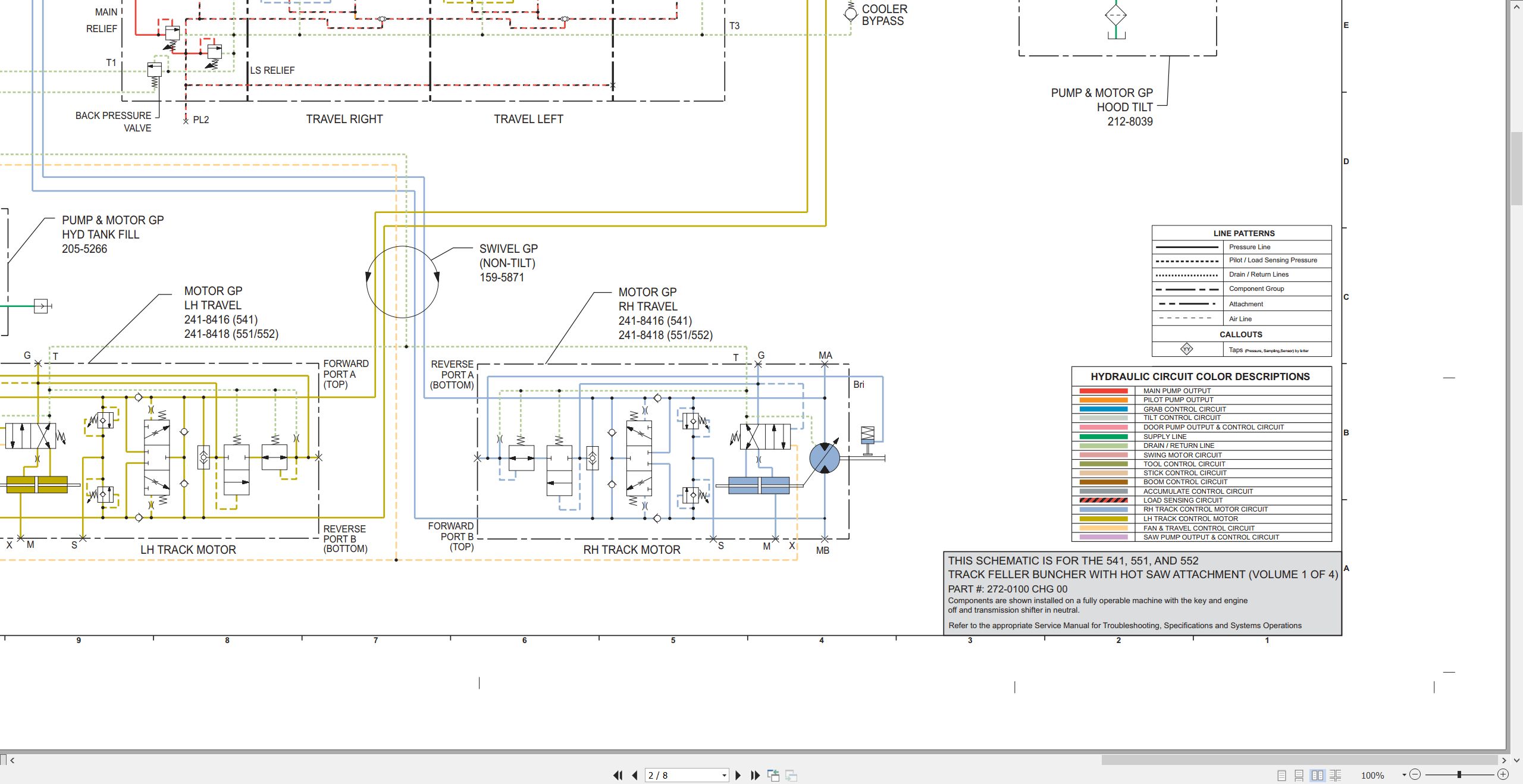Screen dimensions: 1523x784
Task: Click the HOOD TILT label
Action: pos(1125,107)
